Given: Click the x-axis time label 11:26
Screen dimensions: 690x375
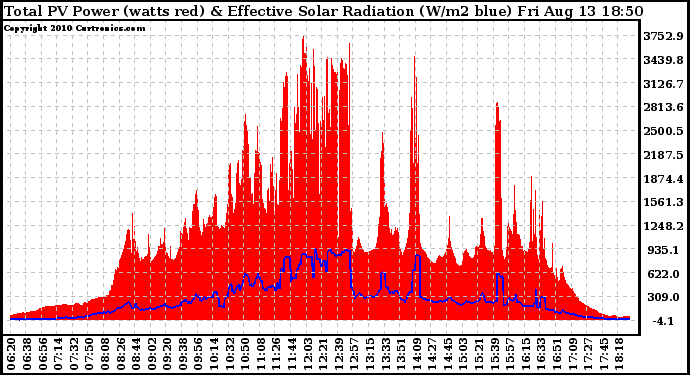Looking at the screenshot, I should 277,354.
